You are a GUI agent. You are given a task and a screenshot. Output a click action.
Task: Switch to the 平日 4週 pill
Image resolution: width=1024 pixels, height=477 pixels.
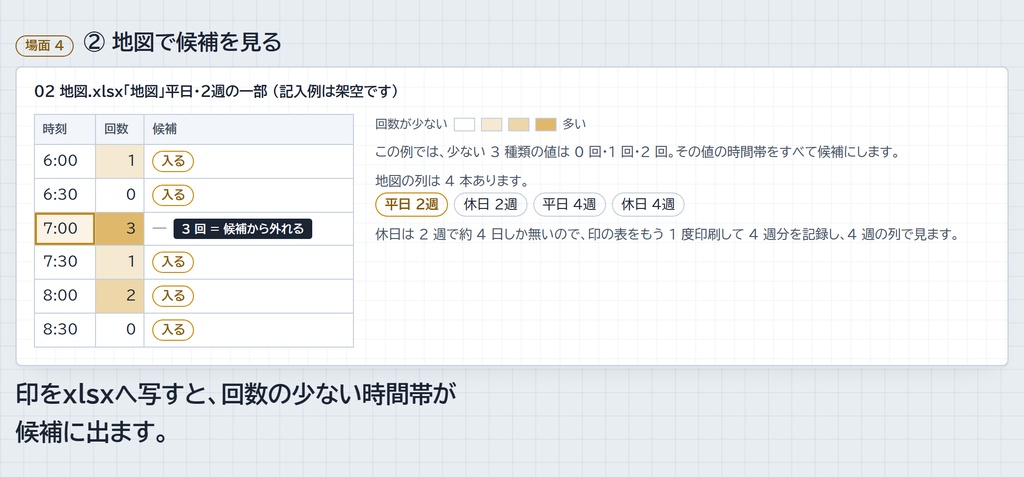[x=569, y=205]
